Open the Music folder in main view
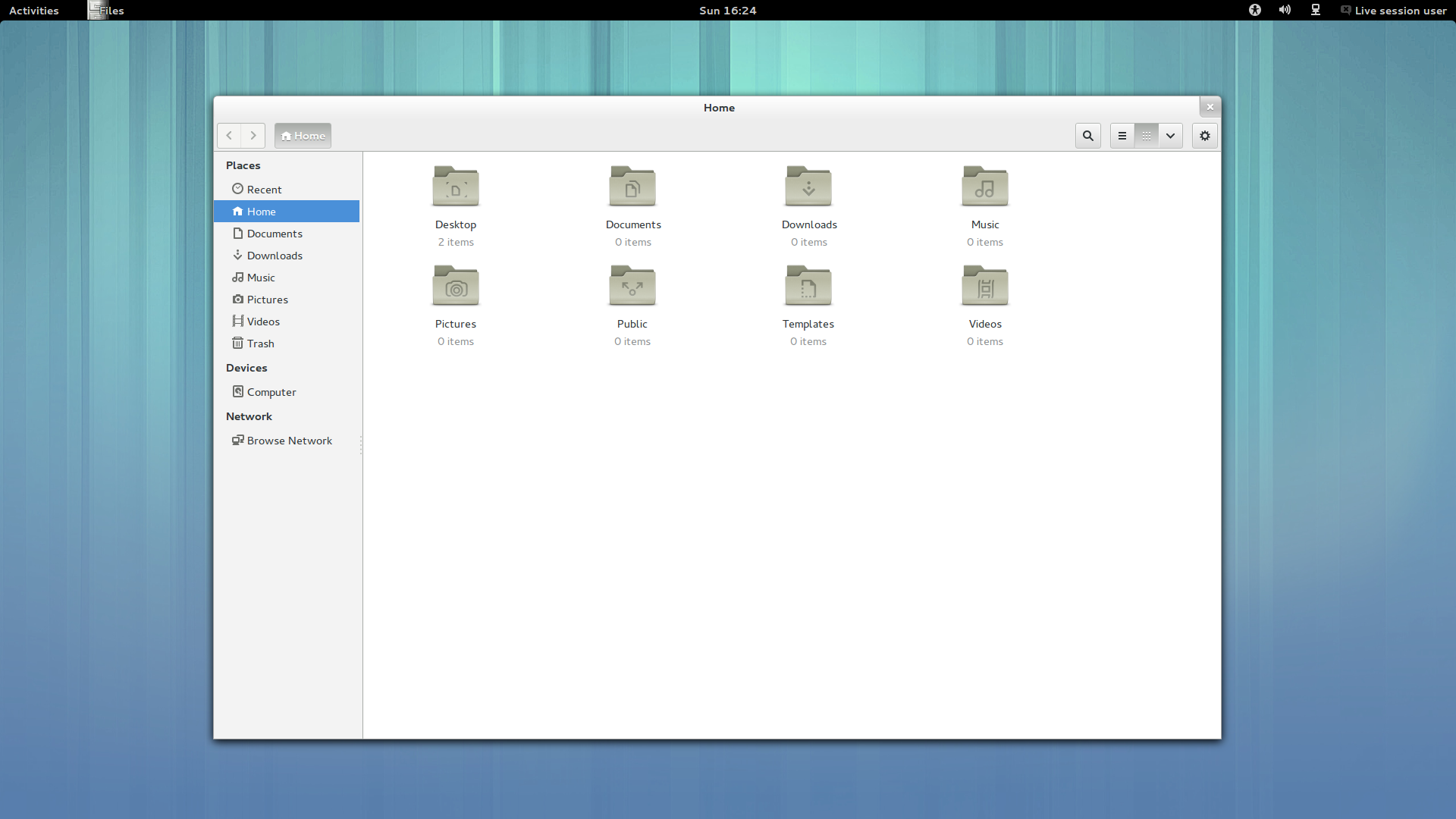The height and width of the screenshot is (819, 1456). (984, 187)
